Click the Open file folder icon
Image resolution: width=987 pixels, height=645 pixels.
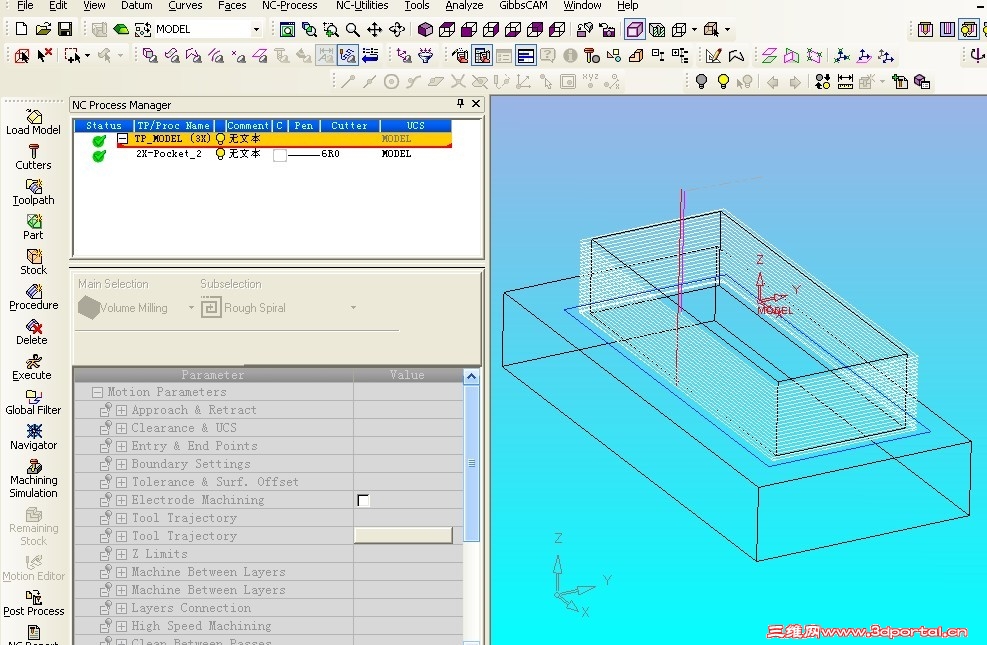pos(43,29)
